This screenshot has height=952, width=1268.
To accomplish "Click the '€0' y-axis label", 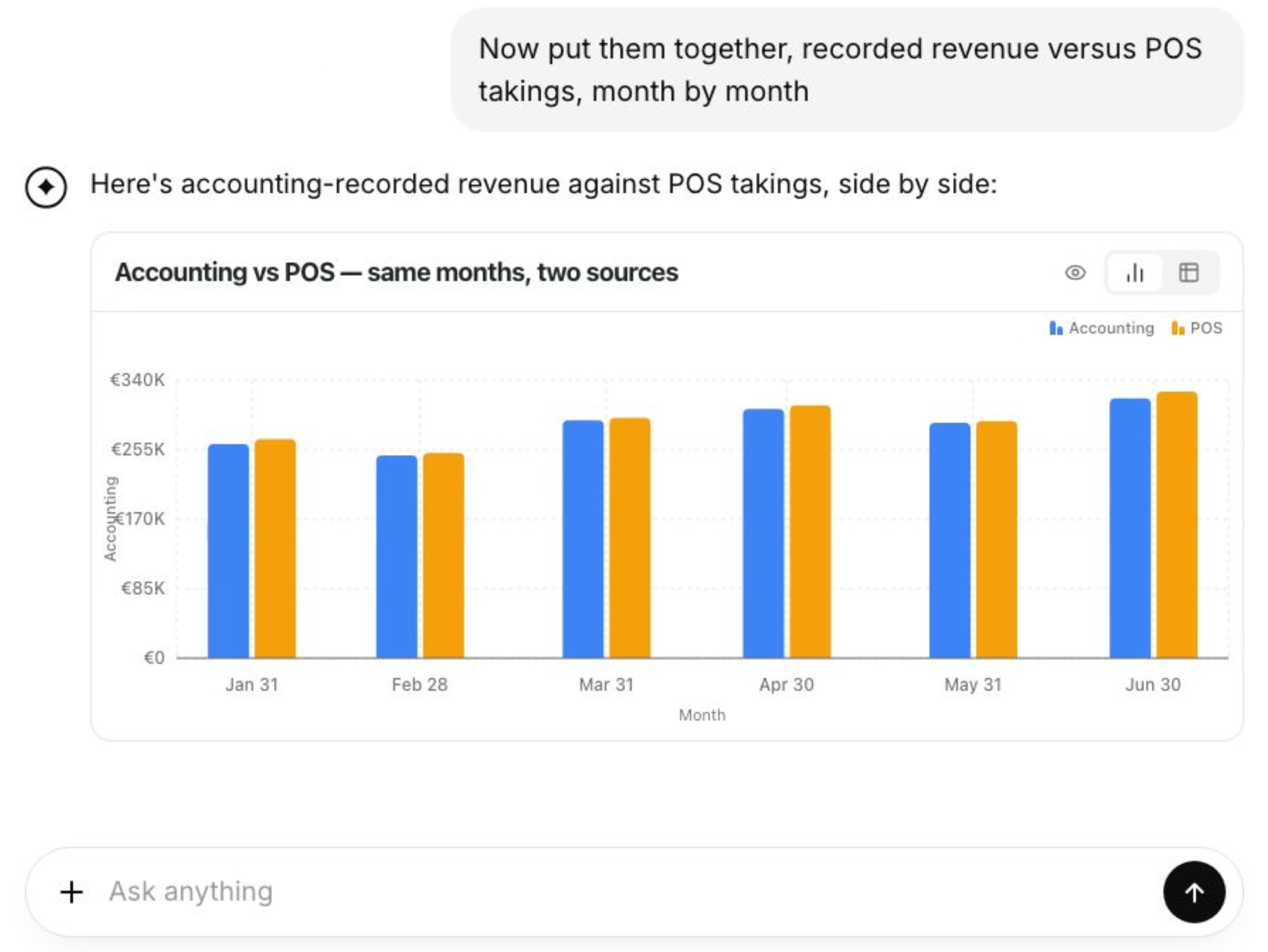I will pos(154,658).
